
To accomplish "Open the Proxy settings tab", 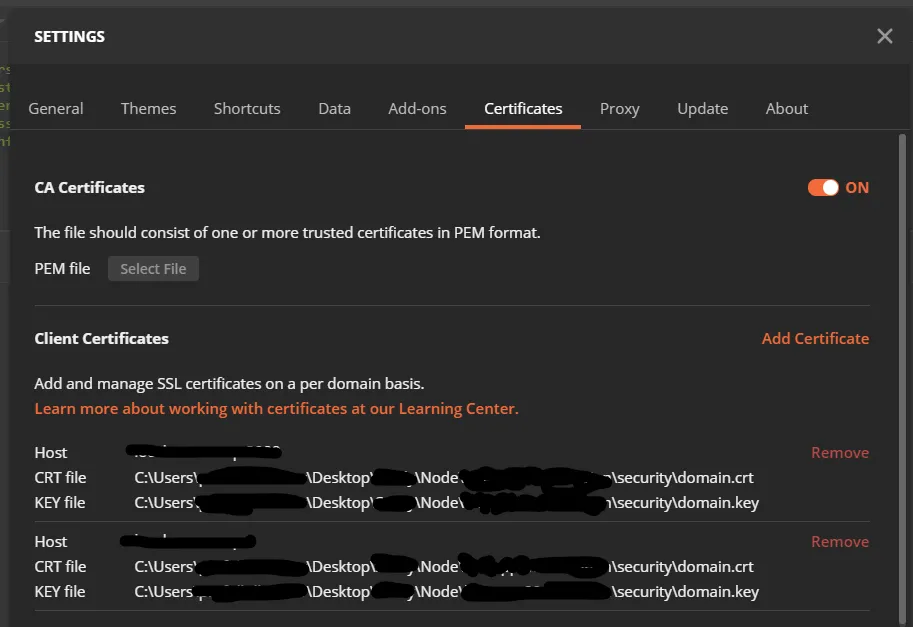I will click(x=619, y=109).
